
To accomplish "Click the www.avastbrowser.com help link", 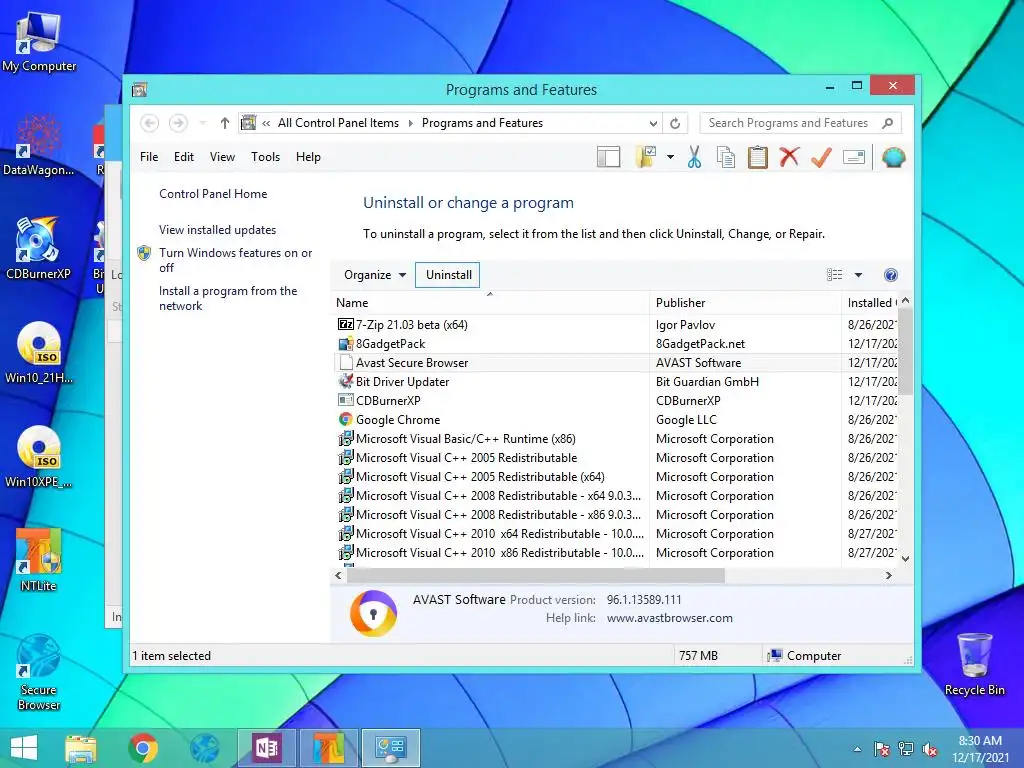I will tap(669, 618).
